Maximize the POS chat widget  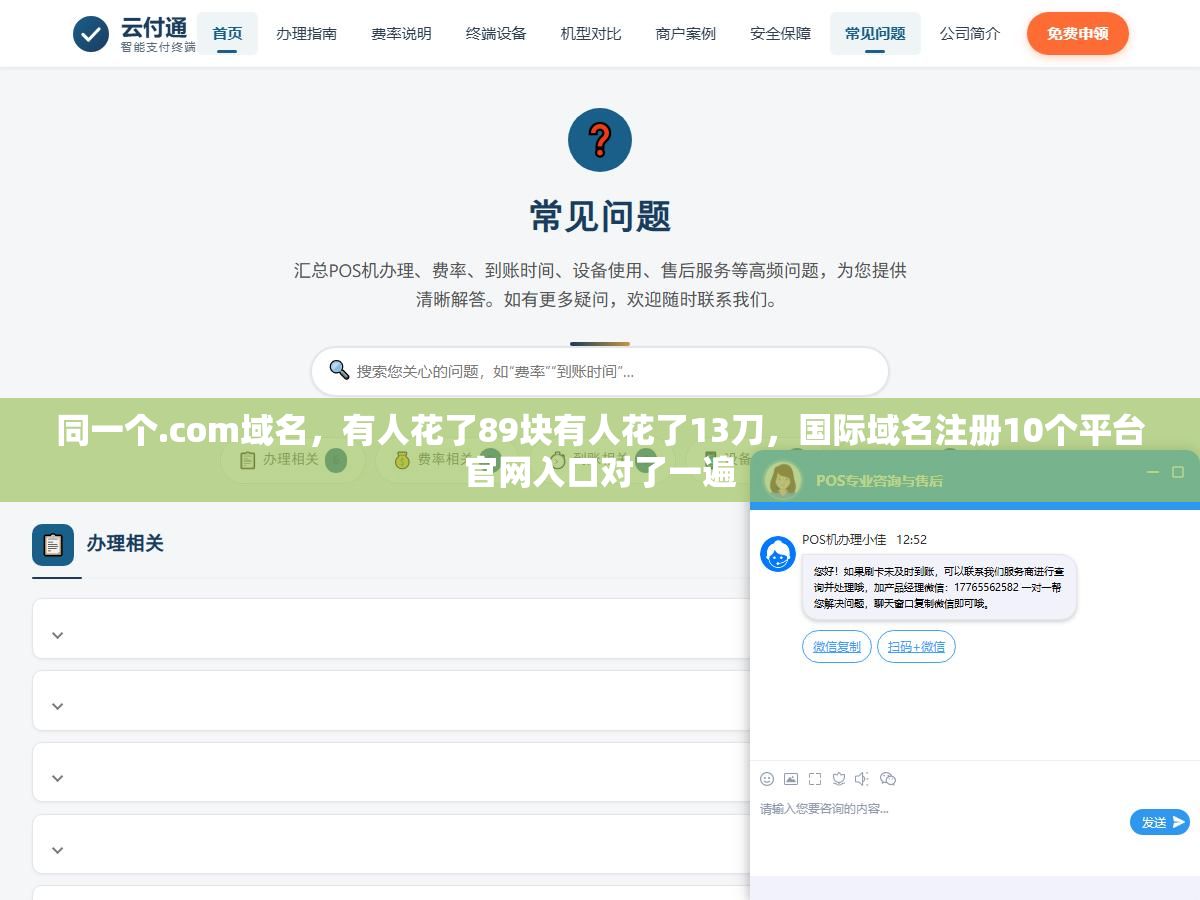[x=1178, y=472]
